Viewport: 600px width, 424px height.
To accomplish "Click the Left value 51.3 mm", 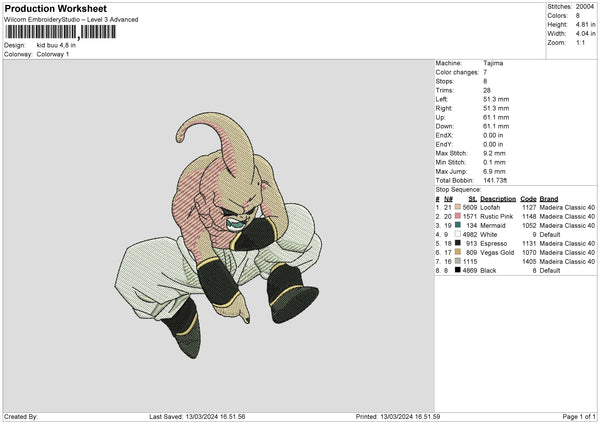I will 496,99.
